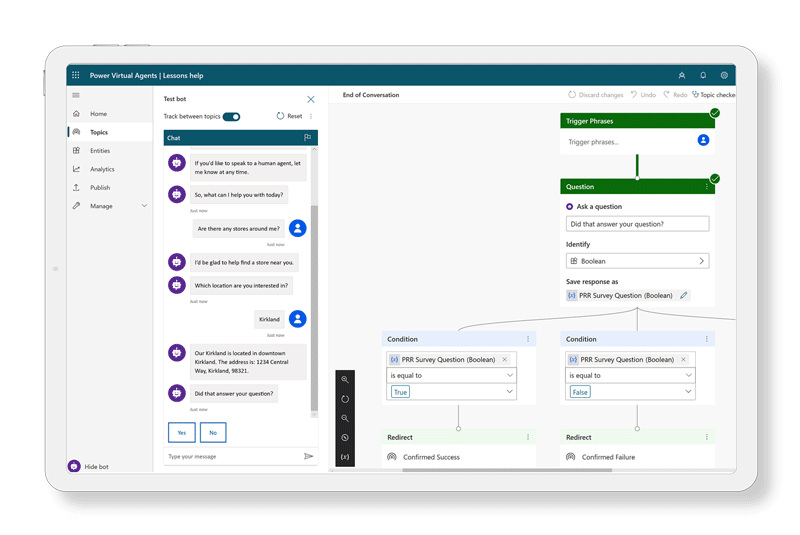Click Confirmed Failure redirect topic
The height and width of the screenshot is (535, 800).
point(608,457)
